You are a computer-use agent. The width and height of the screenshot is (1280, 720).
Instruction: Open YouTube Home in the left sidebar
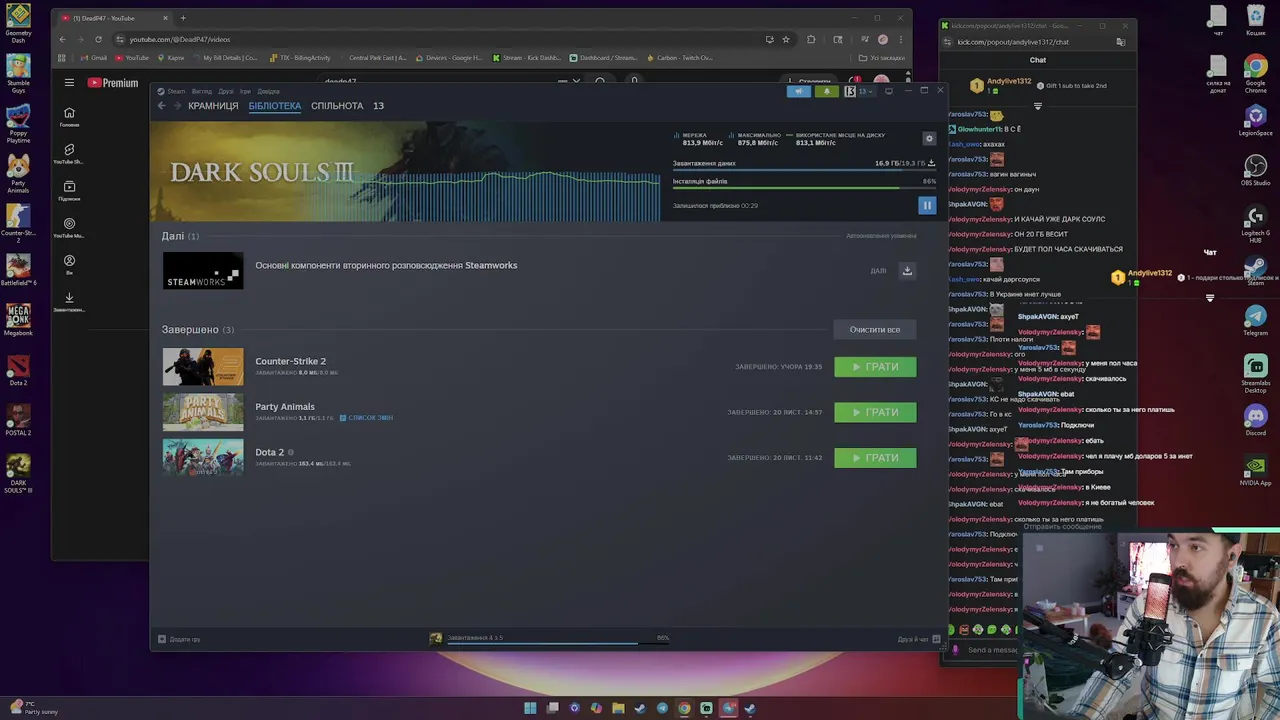click(x=69, y=117)
